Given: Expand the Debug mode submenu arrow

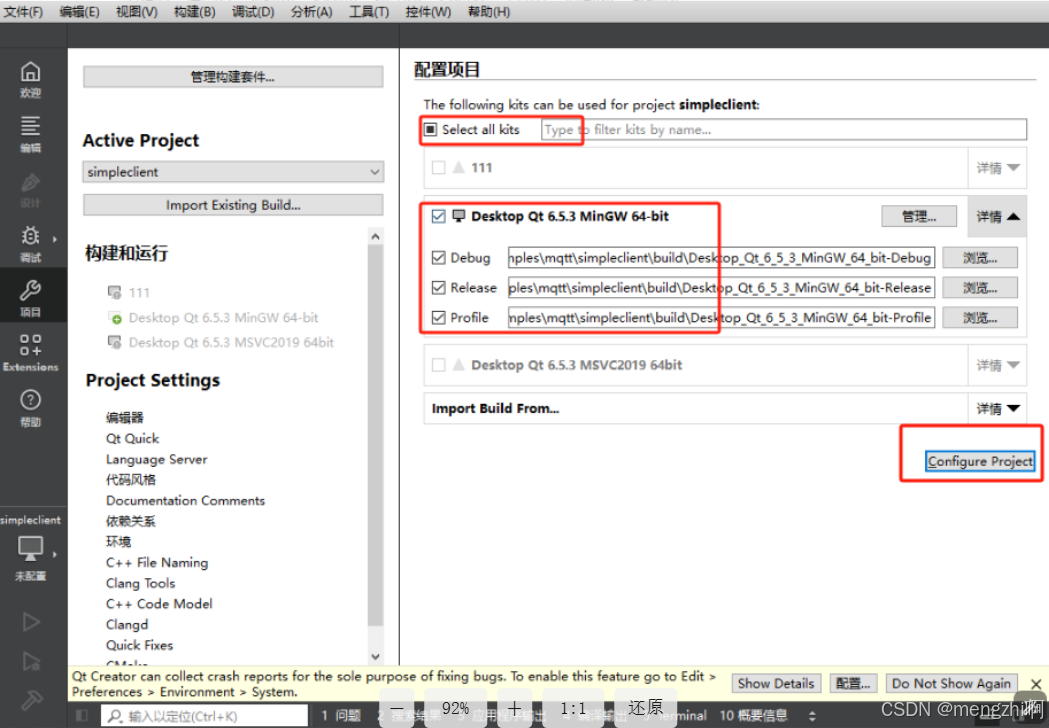Looking at the screenshot, I should (55, 238).
